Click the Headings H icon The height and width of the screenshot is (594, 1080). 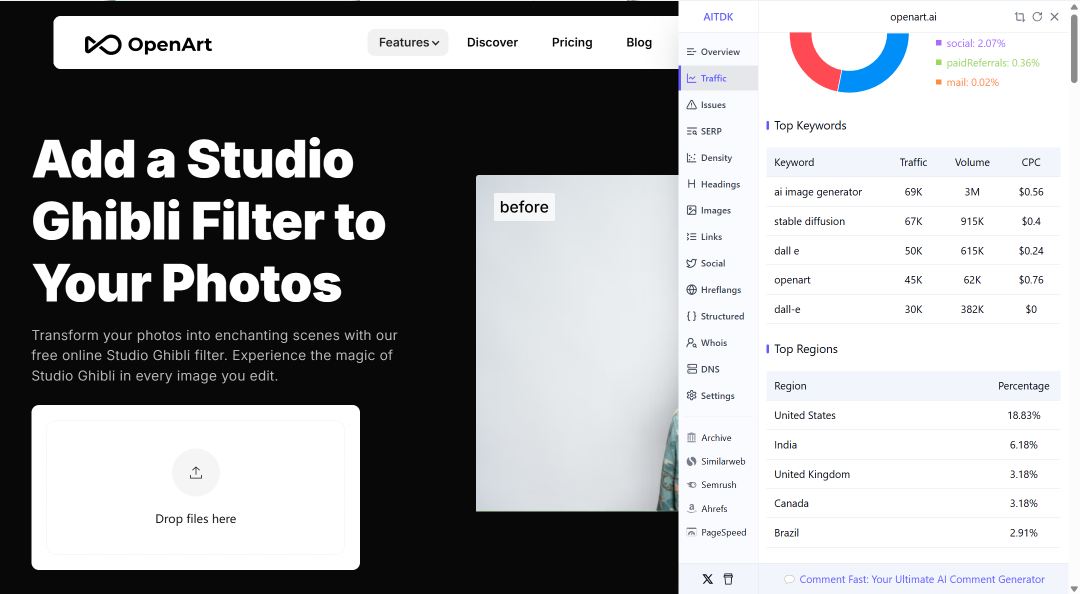coord(692,184)
